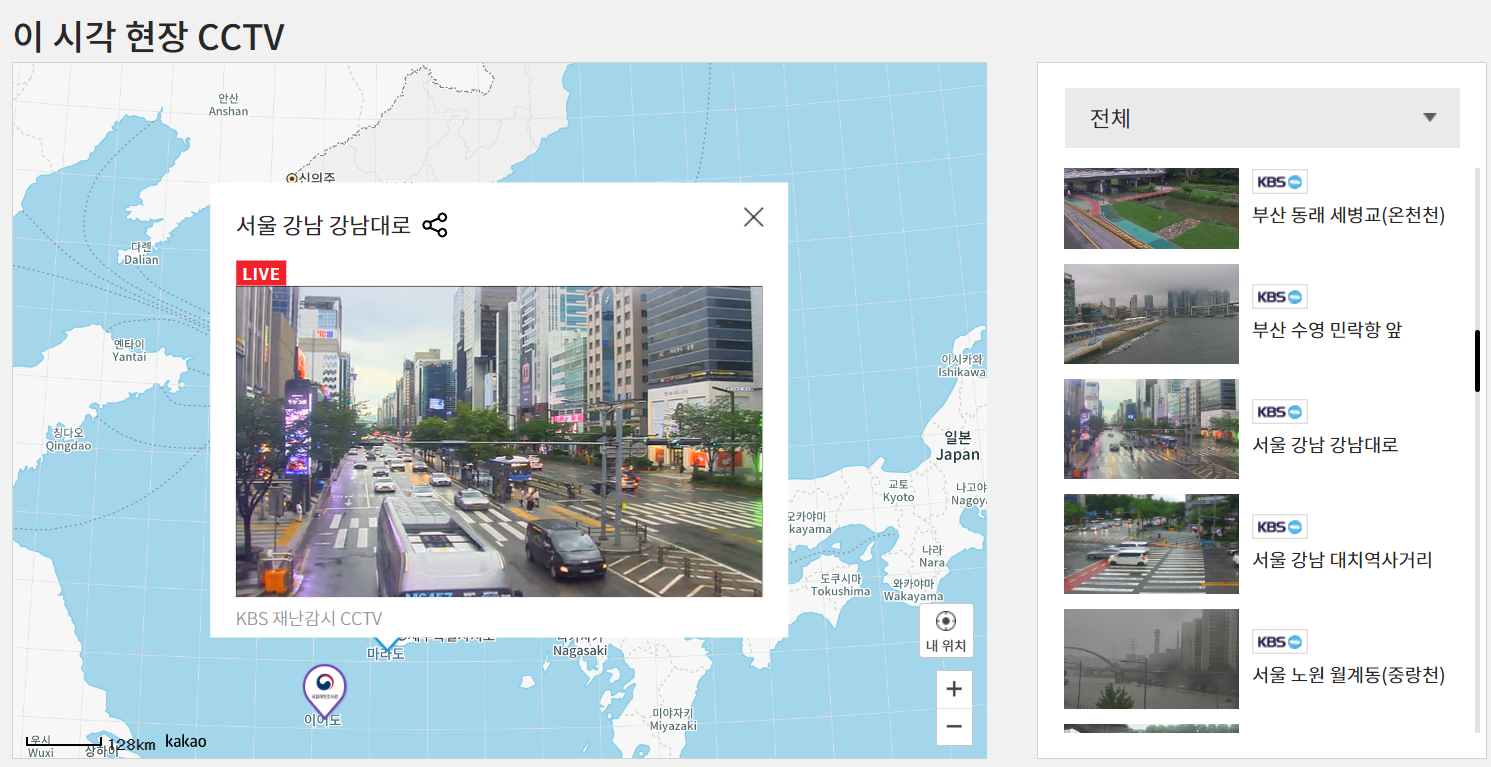Click the 내 위치 location button
The height and width of the screenshot is (767, 1491).
pos(946,630)
